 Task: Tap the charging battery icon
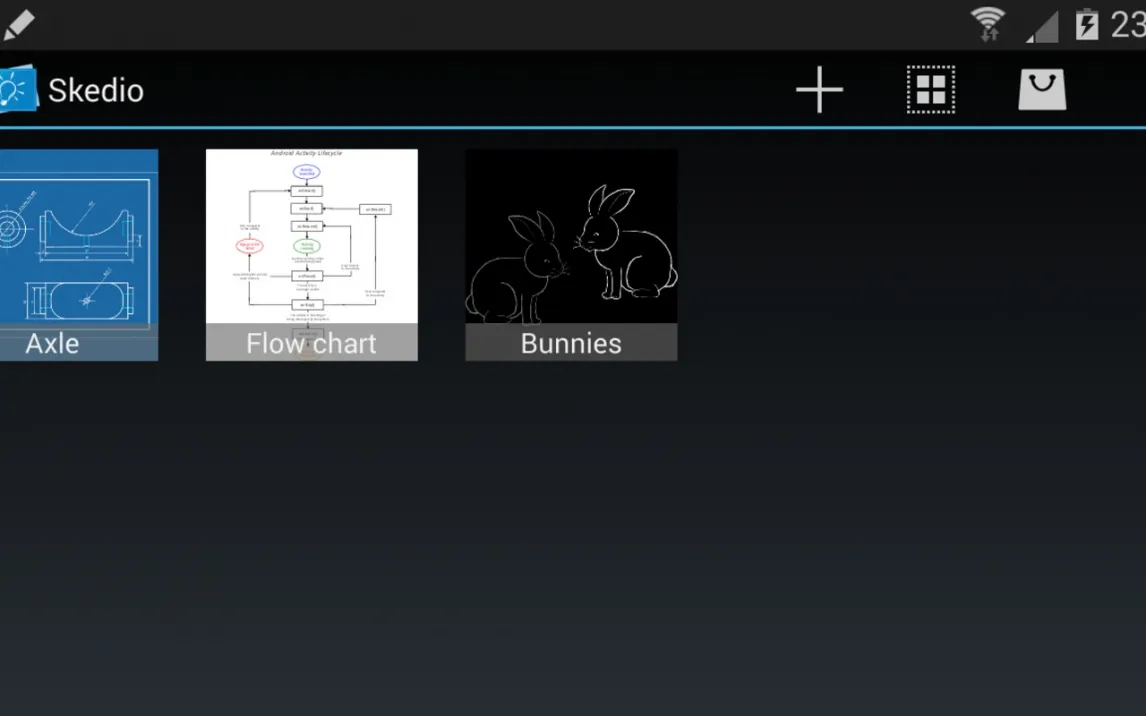point(1086,24)
